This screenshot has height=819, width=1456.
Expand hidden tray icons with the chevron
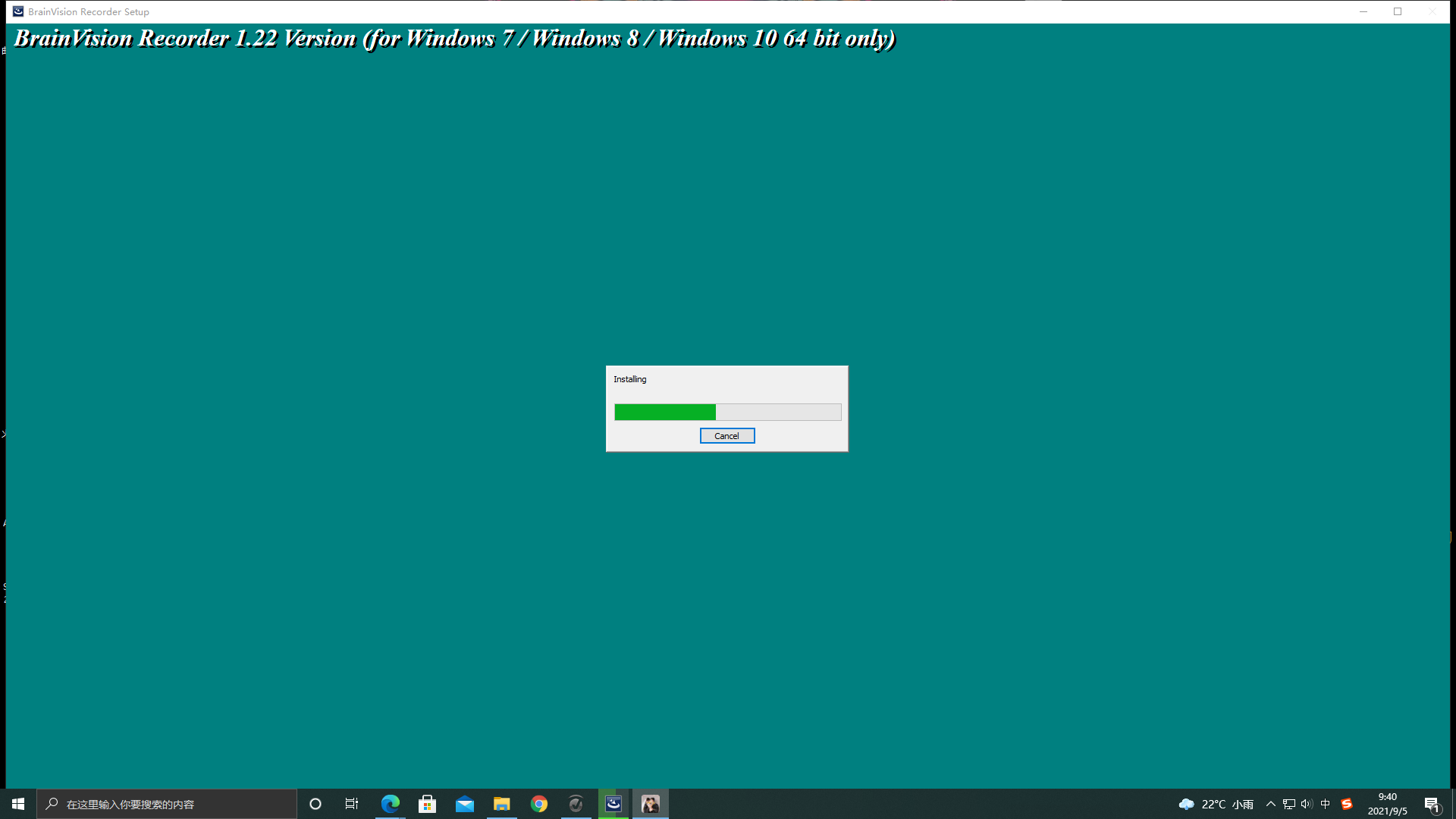pyautogui.click(x=1270, y=804)
